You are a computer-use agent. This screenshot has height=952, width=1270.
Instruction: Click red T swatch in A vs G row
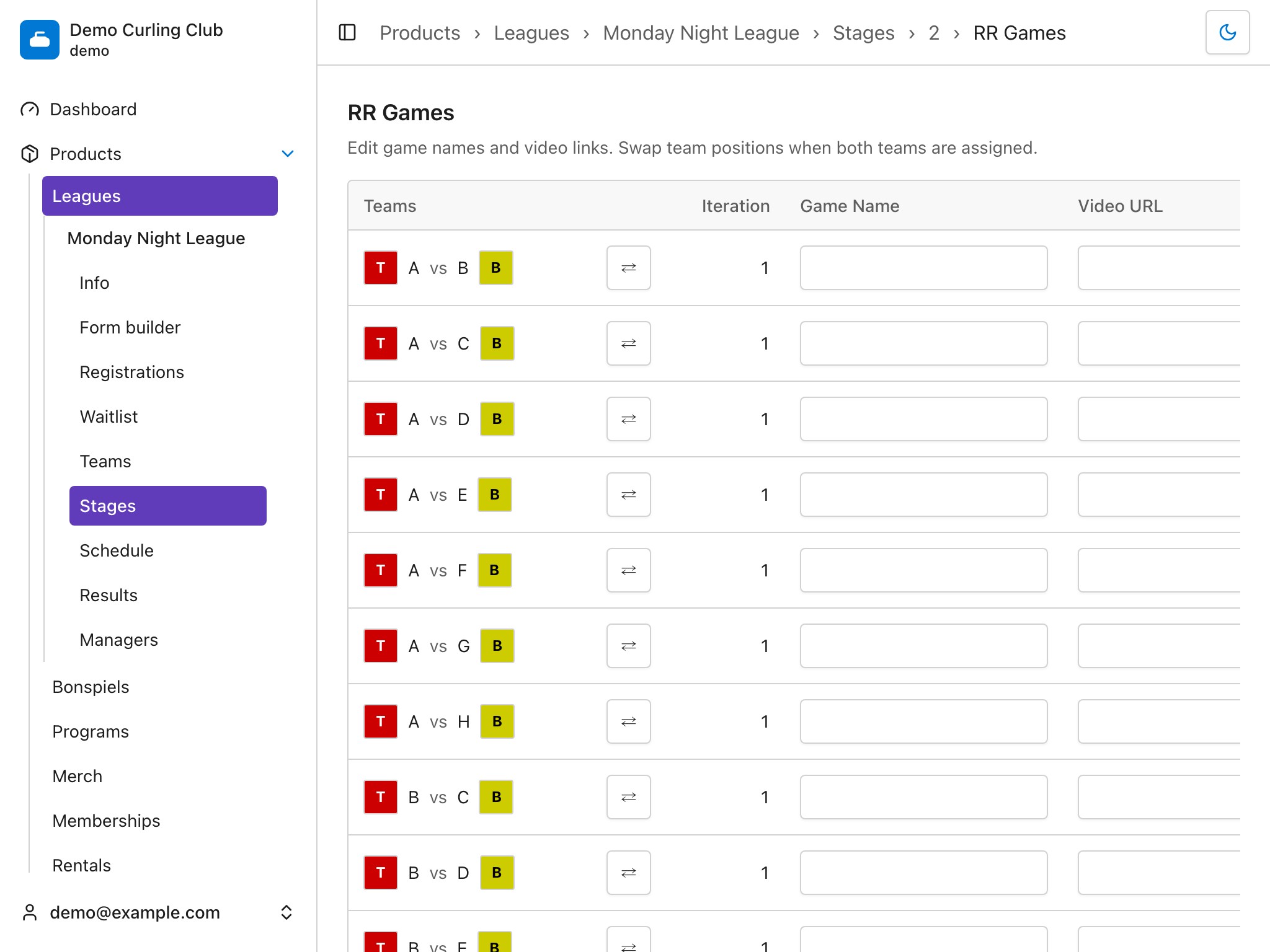click(381, 646)
